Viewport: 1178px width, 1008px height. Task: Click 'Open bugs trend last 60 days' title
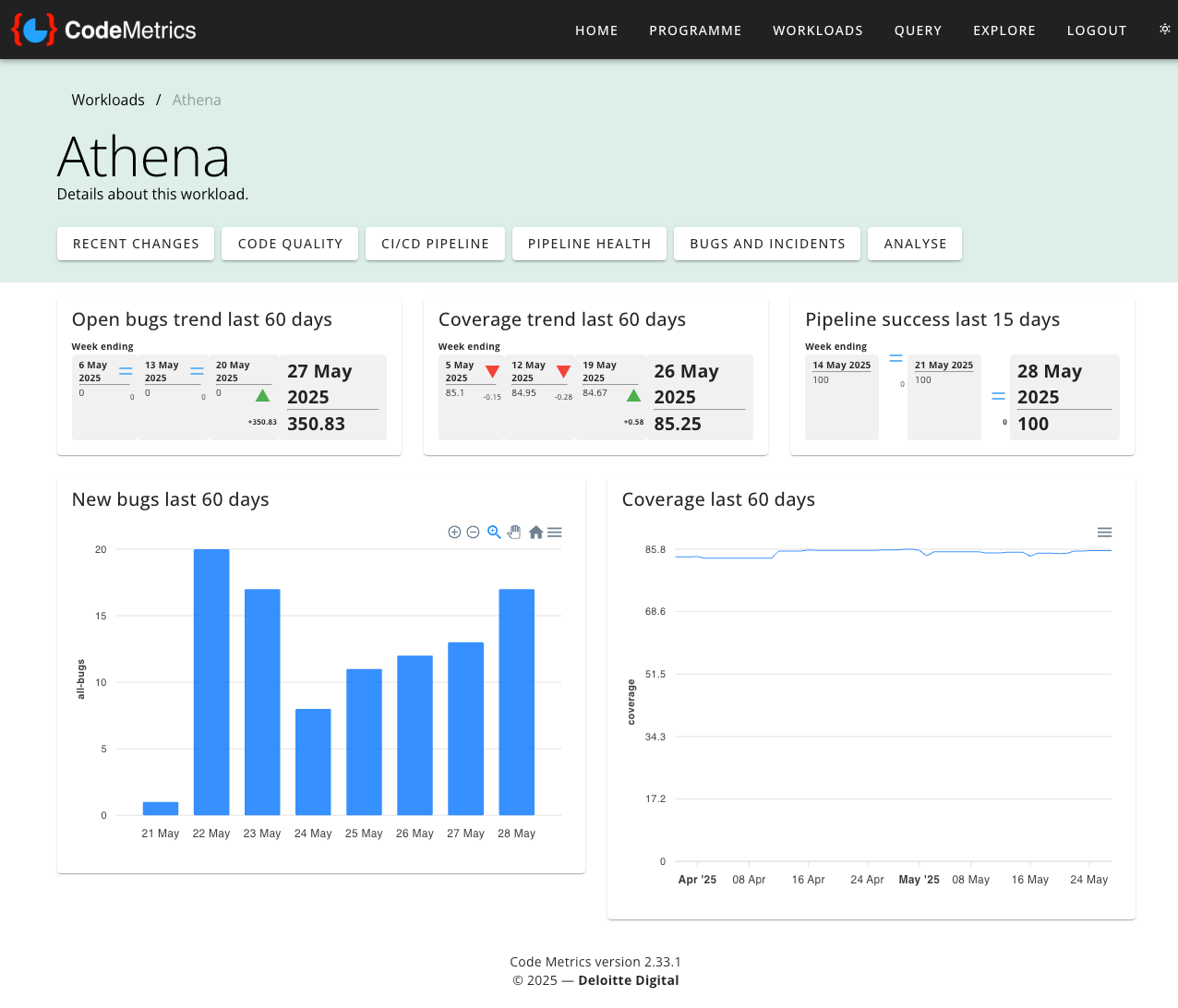[x=201, y=319]
